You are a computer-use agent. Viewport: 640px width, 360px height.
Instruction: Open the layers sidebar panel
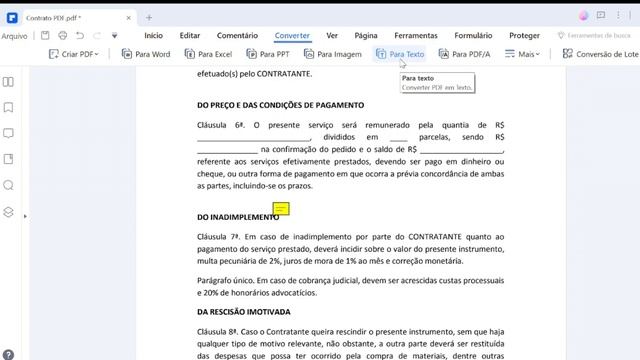(x=8, y=212)
